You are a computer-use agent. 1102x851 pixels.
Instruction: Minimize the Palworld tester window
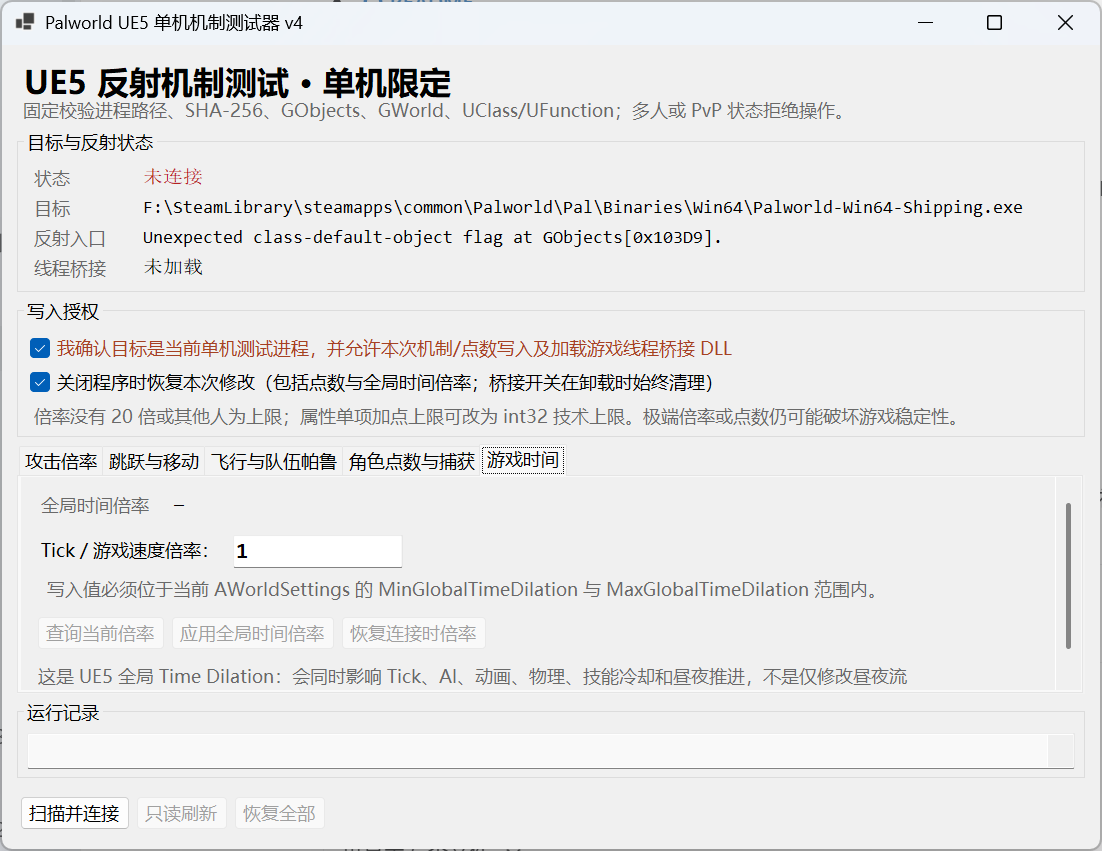(x=926, y=22)
